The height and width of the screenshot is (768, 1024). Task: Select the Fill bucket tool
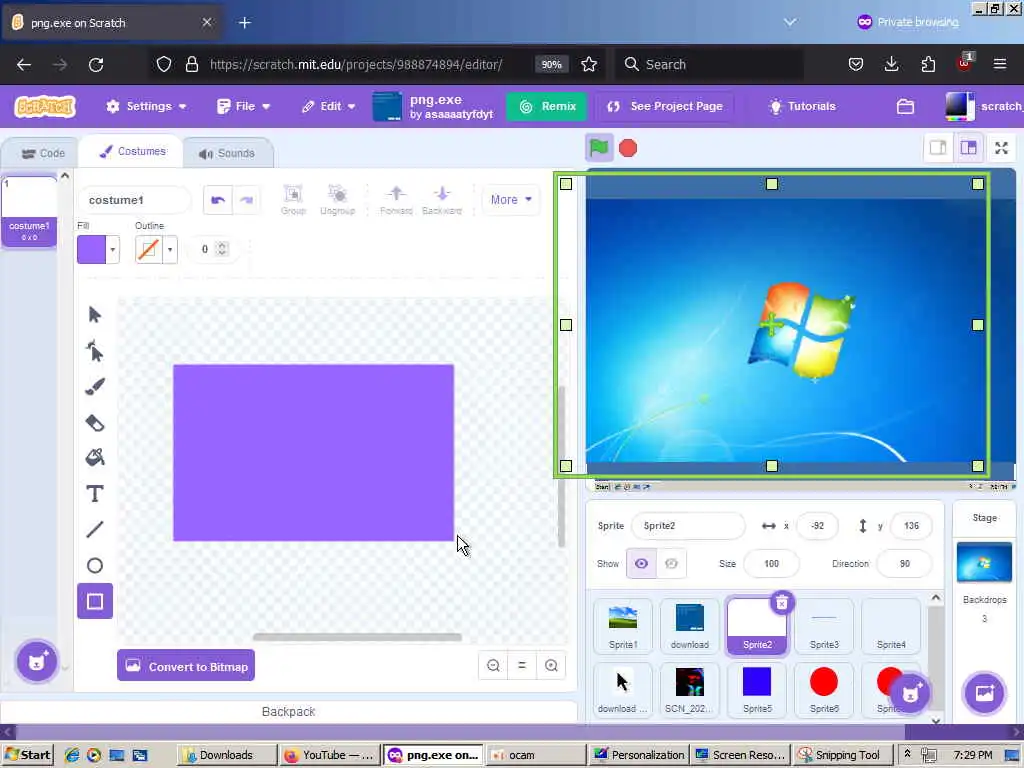95,458
